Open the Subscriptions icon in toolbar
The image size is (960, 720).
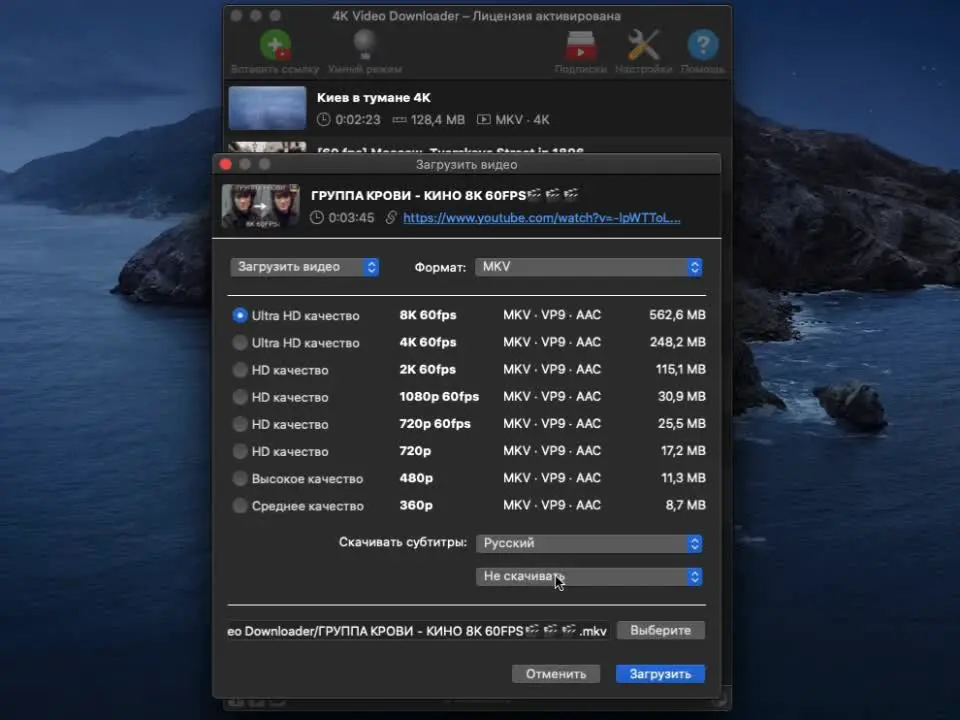tap(580, 46)
